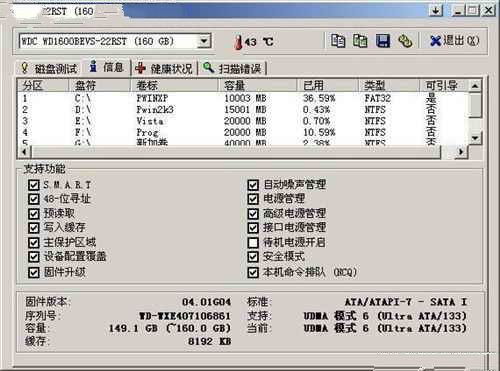Click the E:\ drive letter cell

(83, 121)
